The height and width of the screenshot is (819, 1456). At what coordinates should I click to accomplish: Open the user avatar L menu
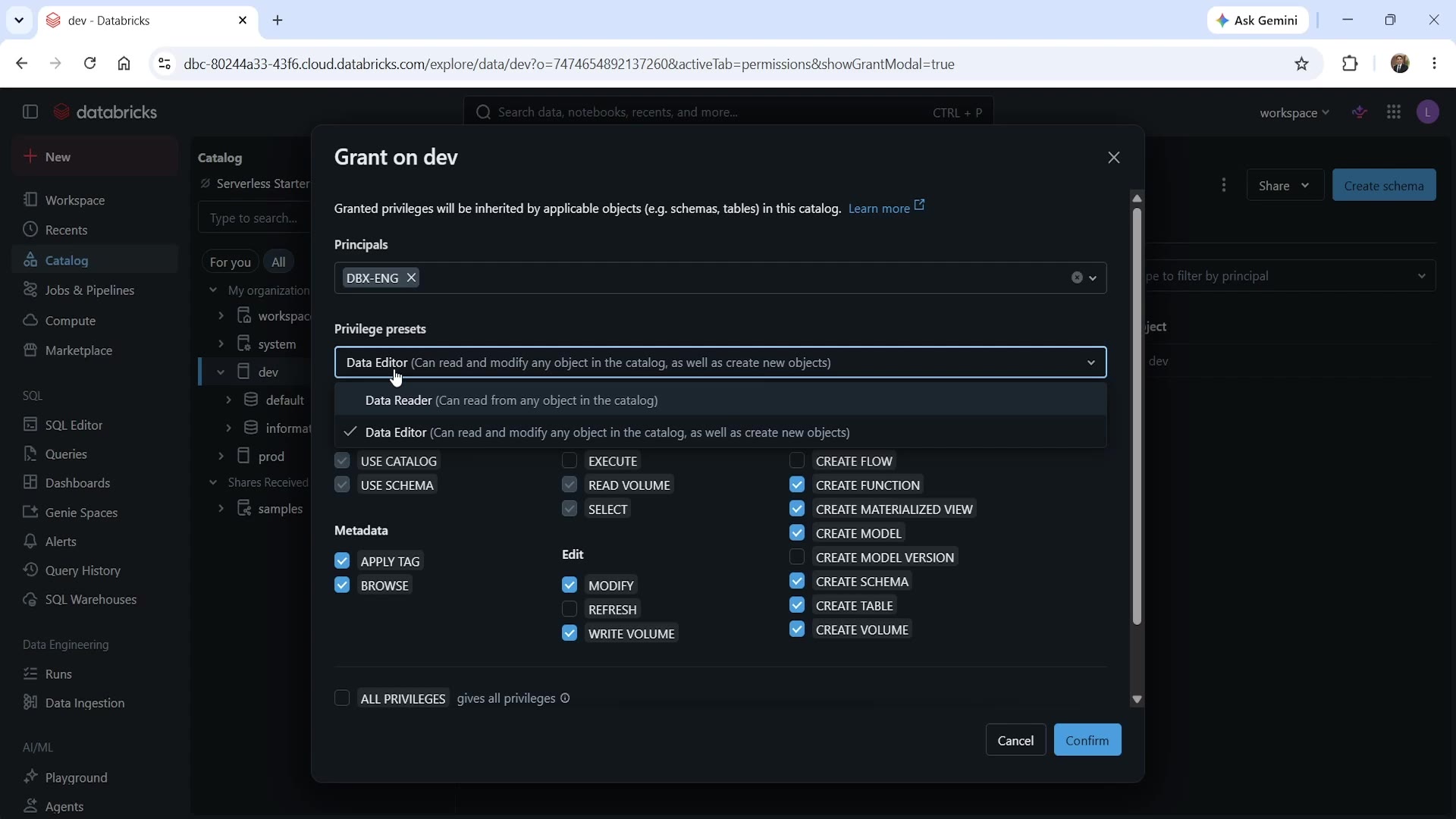click(1428, 112)
